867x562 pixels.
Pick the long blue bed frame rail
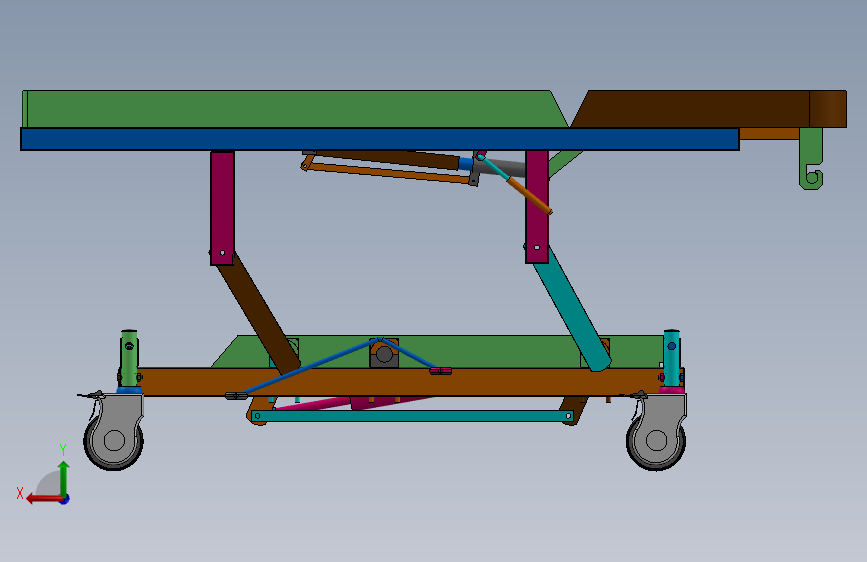(x=380, y=139)
